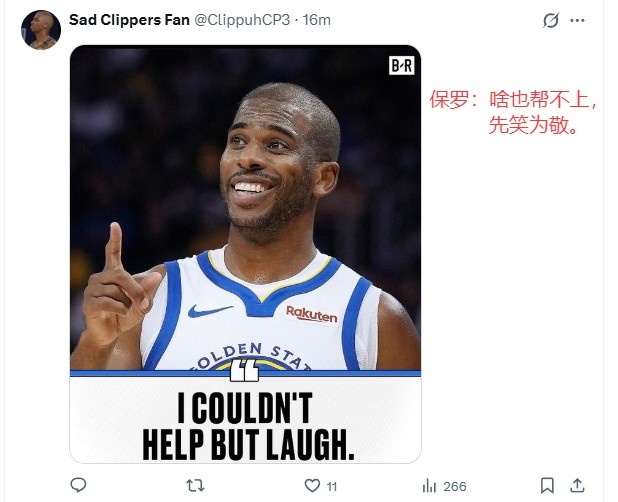Image resolution: width=618 pixels, height=502 pixels.
Task: Click the reply speech bubble icon
Action: (78, 485)
